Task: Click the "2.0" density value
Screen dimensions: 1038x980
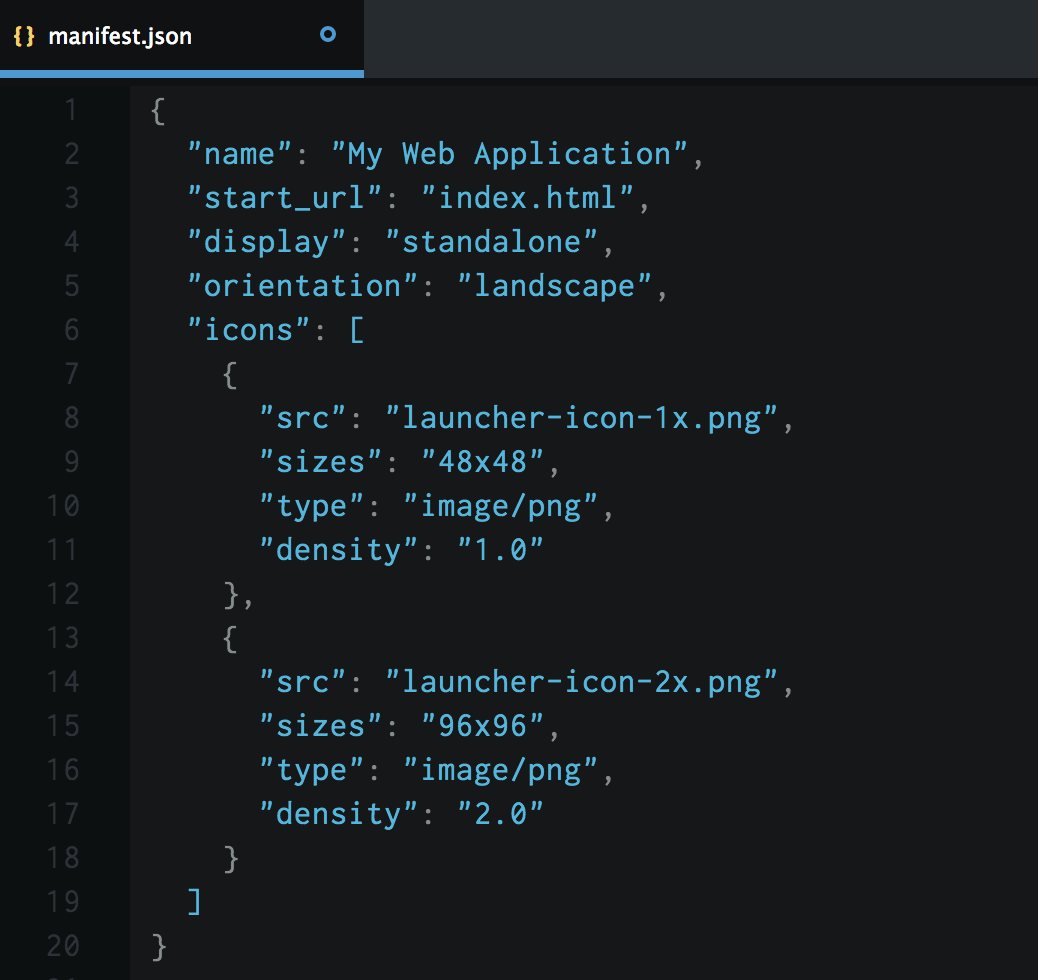Action: [x=500, y=814]
